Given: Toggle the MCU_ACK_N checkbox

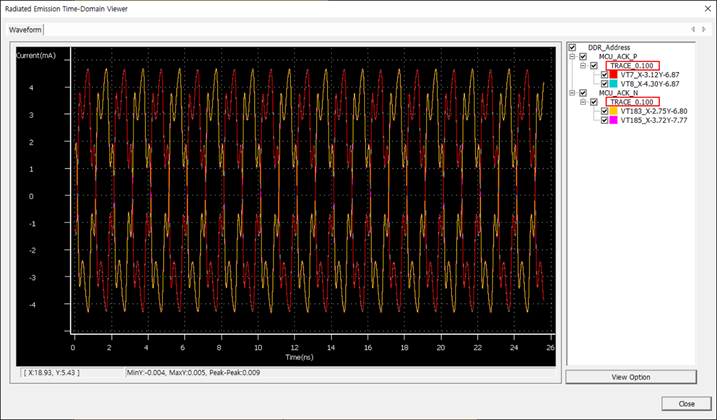Looking at the screenshot, I should pos(583,93).
